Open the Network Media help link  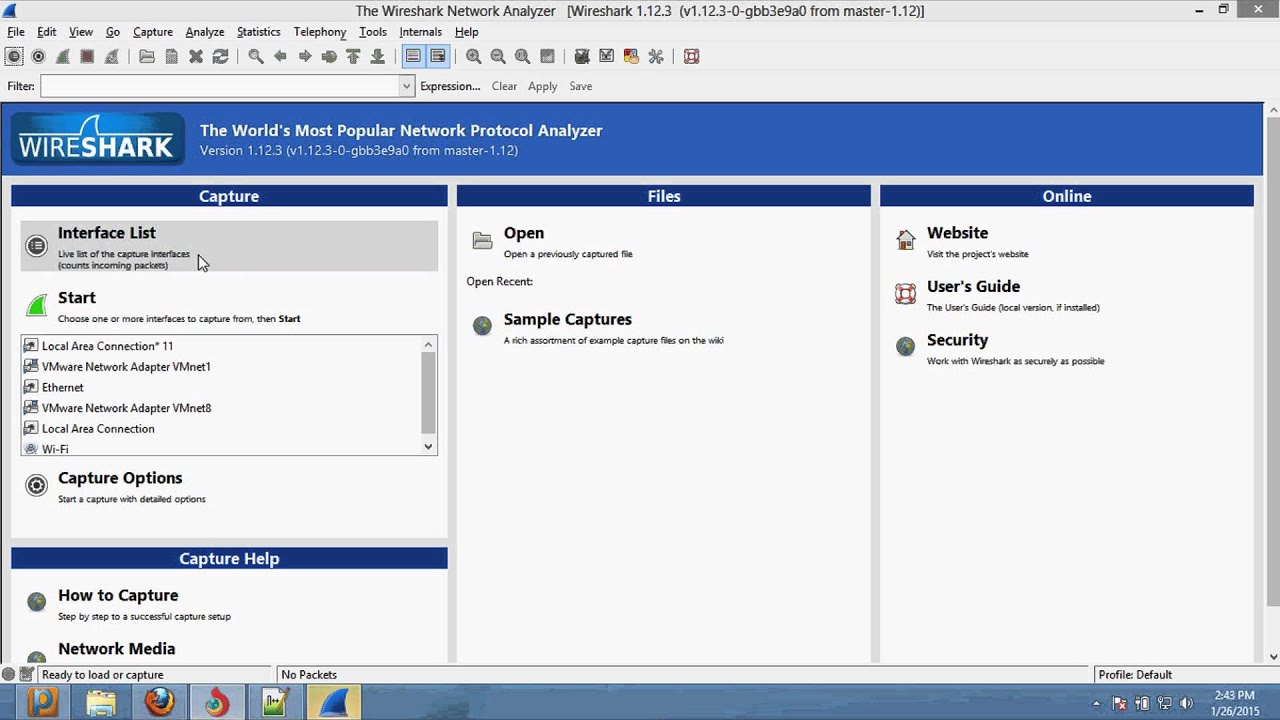[116, 649]
